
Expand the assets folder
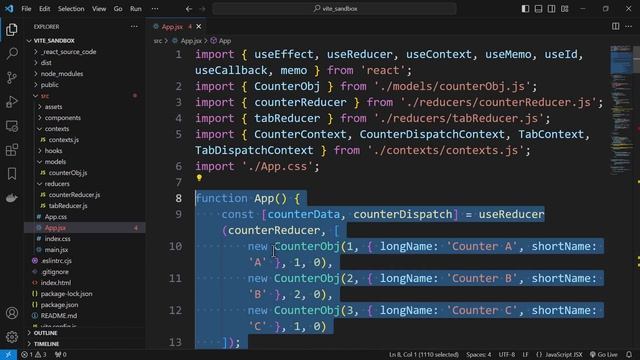(85, 107)
